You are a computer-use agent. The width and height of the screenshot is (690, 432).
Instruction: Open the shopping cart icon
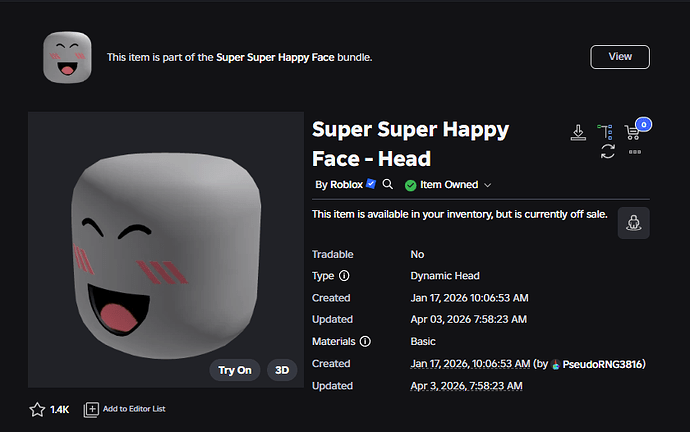[x=632, y=132]
